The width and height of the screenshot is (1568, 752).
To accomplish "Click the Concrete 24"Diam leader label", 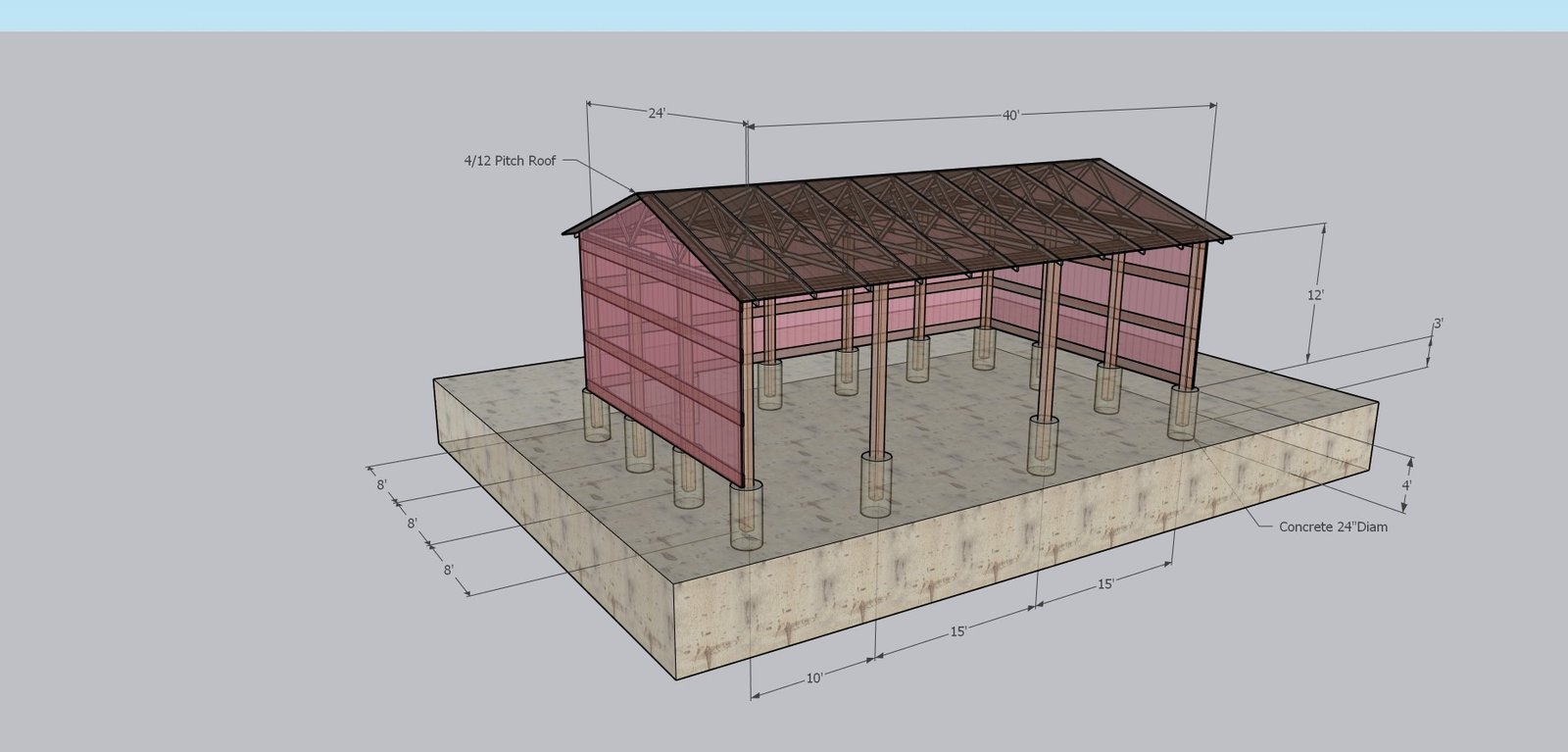I will [x=1333, y=526].
